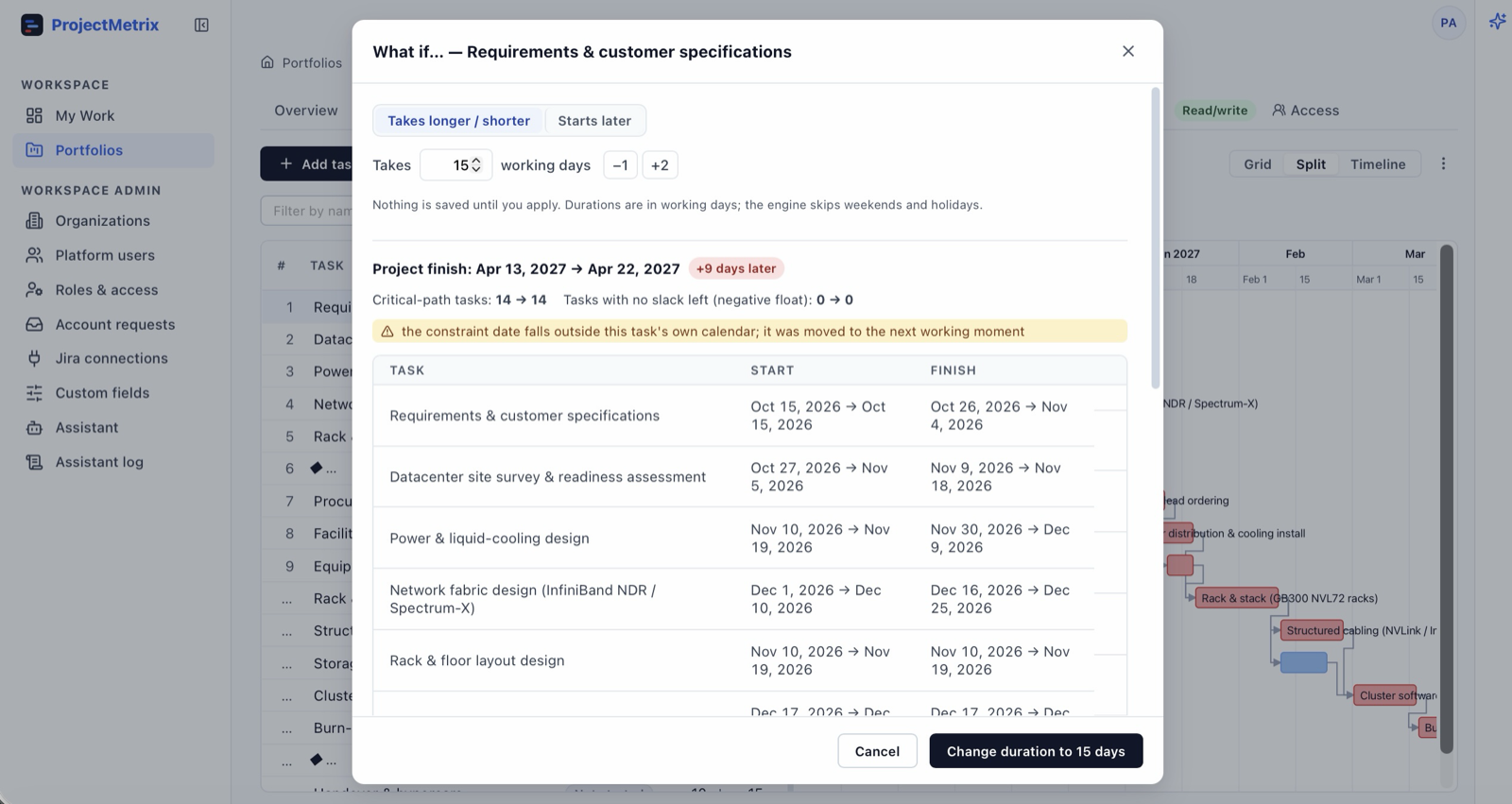
Task: Click the Cluster software Gantt bar
Action: click(x=1384, y=695)
